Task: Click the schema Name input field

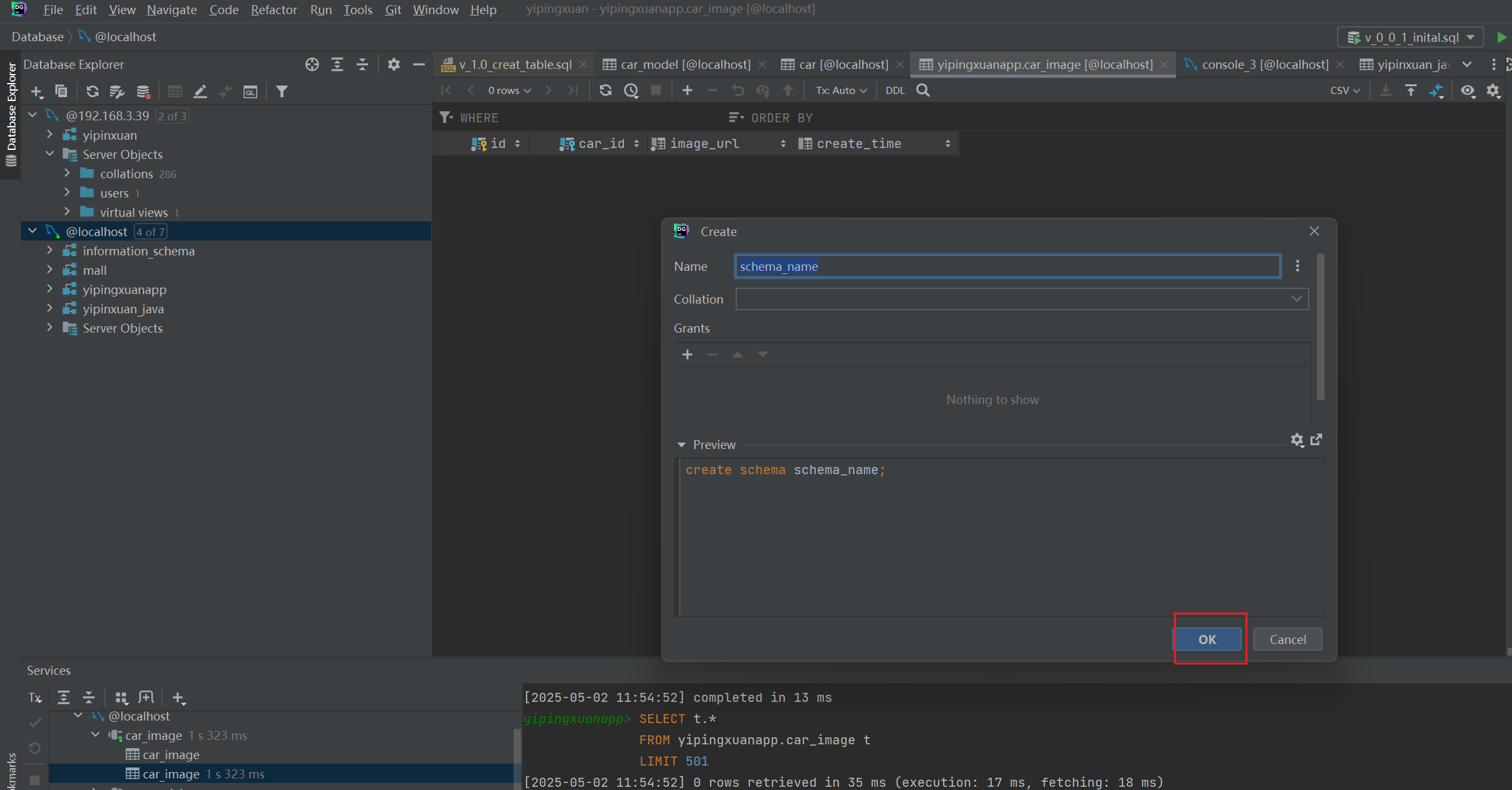Action: 1007,266
